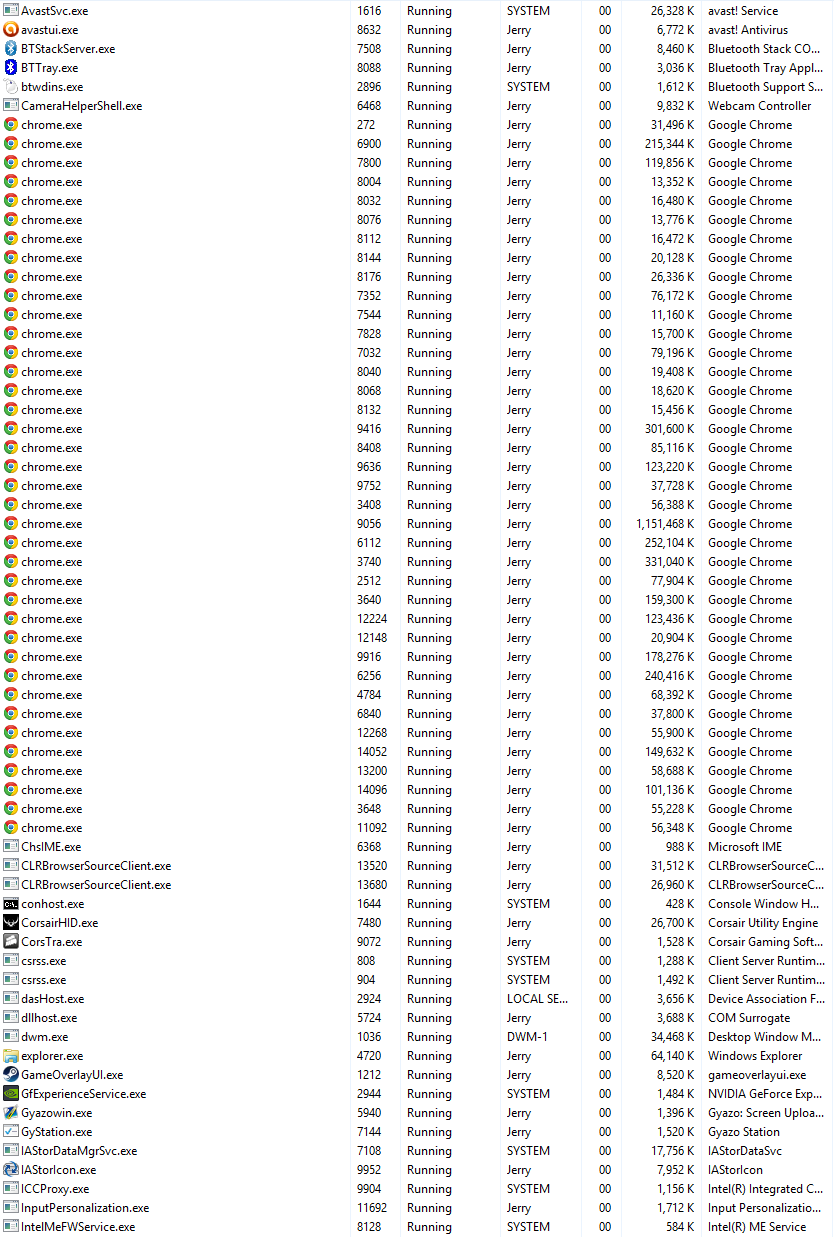Screen dimensions: 834x1237
Task: Click the dllhost.exe icon
Action: point(11,1018)
